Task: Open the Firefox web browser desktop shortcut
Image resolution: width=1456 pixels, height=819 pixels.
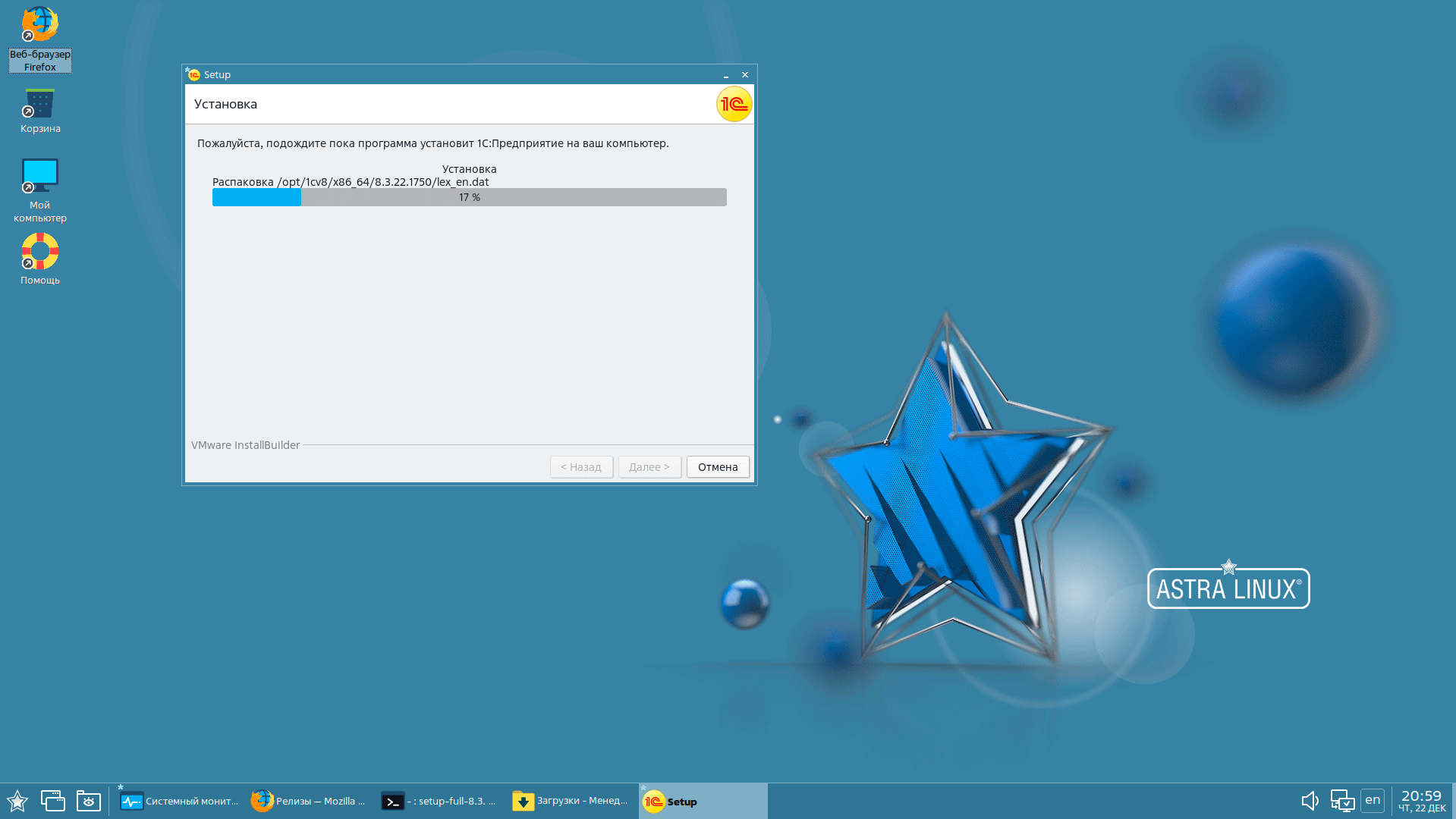Action: coord(39,38)
